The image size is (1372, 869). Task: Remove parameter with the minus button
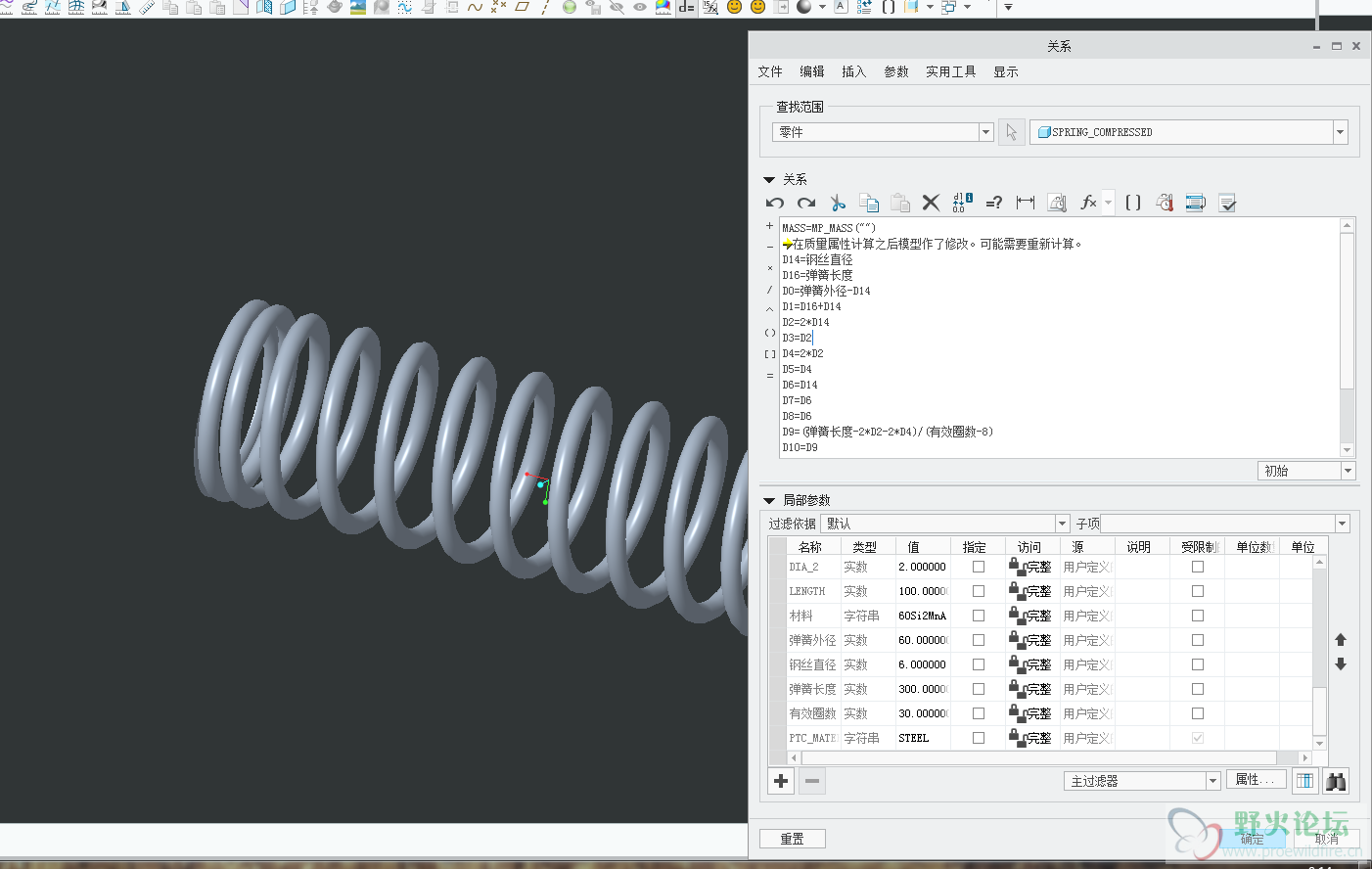(812, 781)
